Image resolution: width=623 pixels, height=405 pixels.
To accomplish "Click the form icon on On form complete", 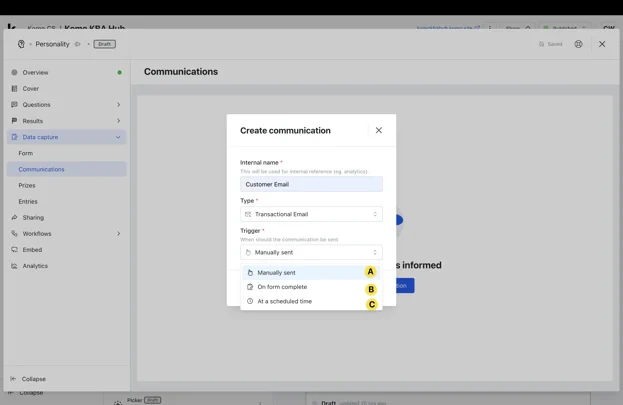I will (x=250, y=287).
